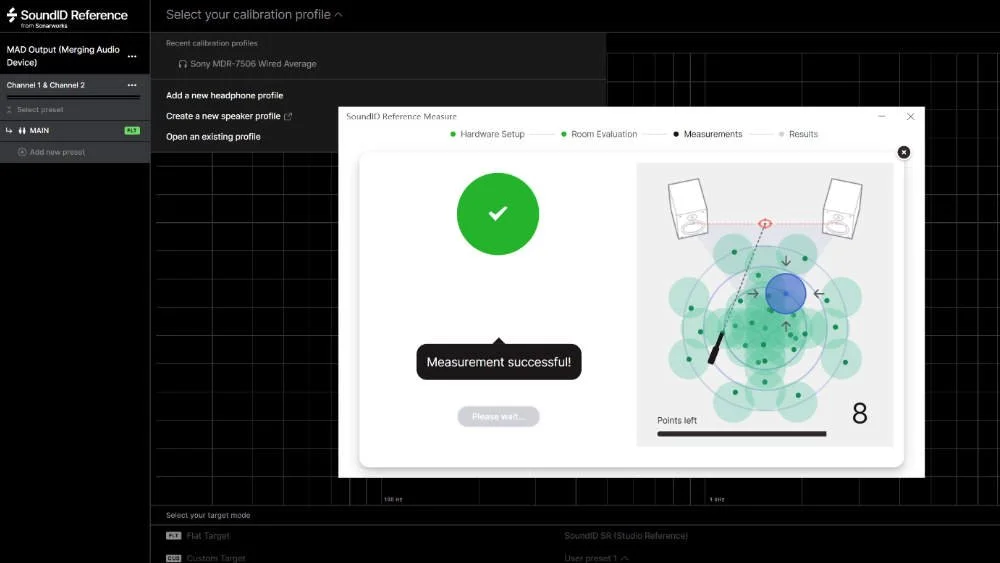Click the plus icon for Add new preset
Viewport: 1000px width, 563px height.
tap(22, 152)
